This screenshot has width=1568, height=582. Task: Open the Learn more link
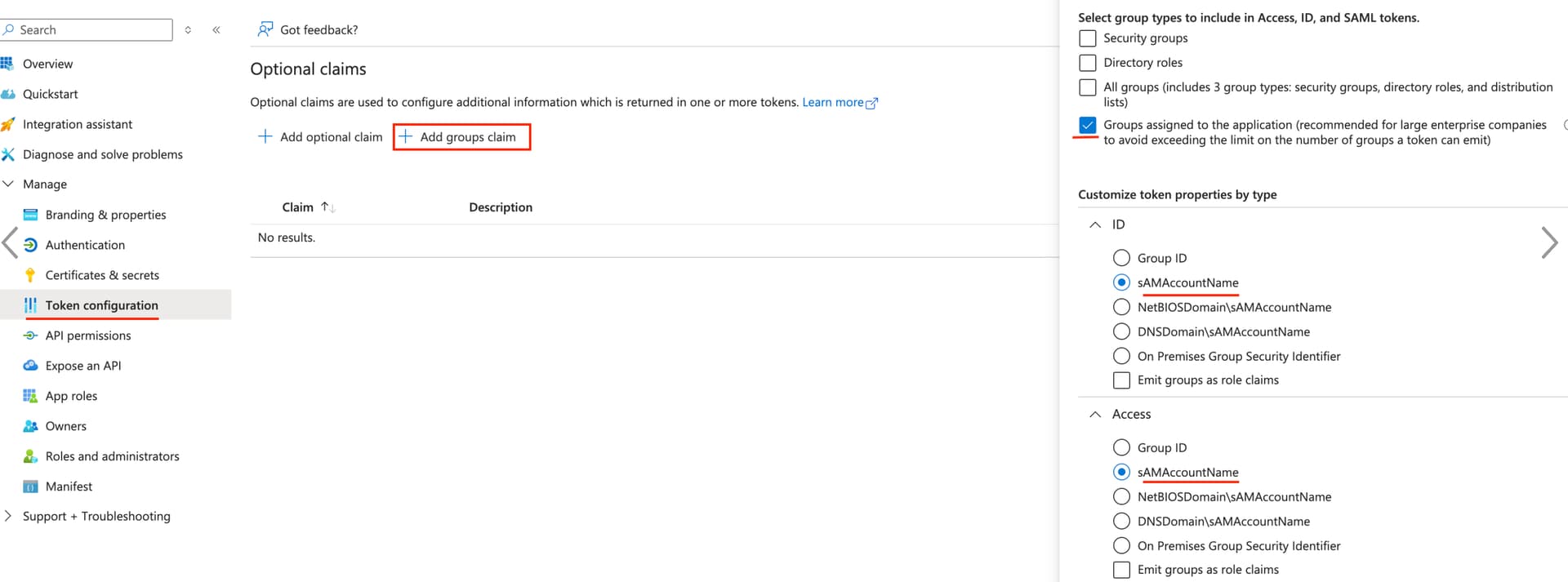click(832, 102)
